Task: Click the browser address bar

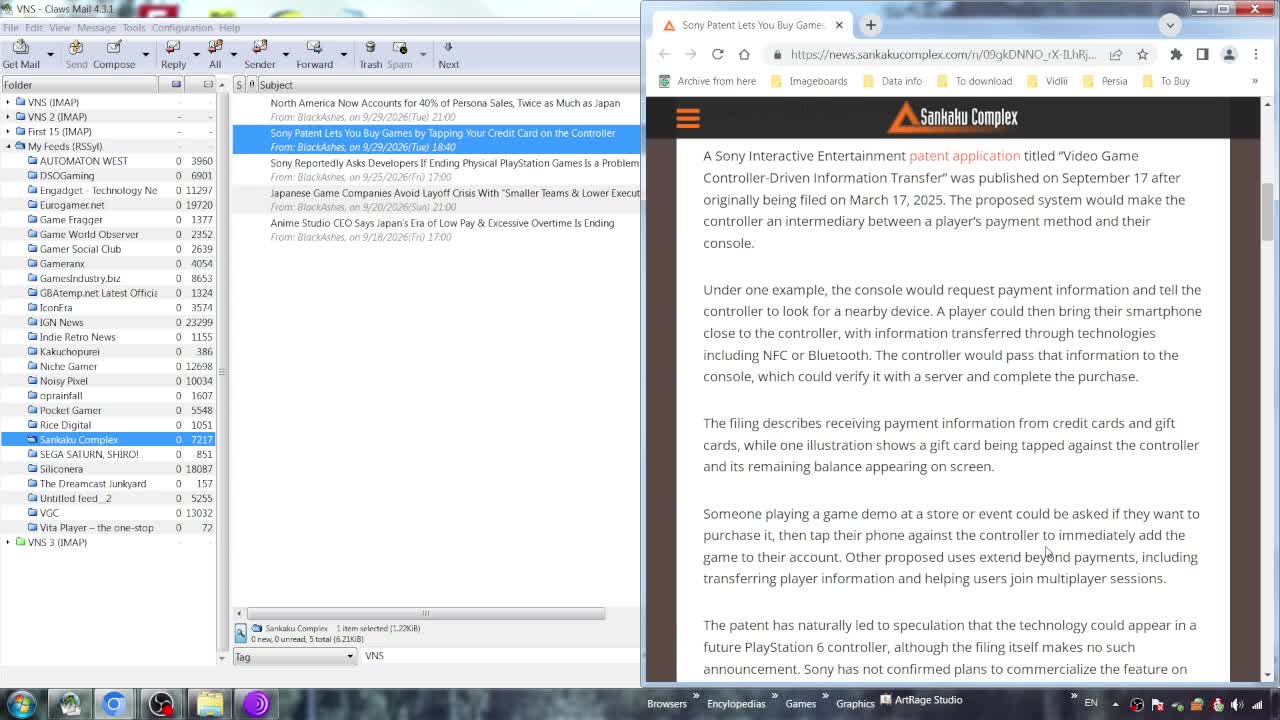Action: [x=942, y=54]
